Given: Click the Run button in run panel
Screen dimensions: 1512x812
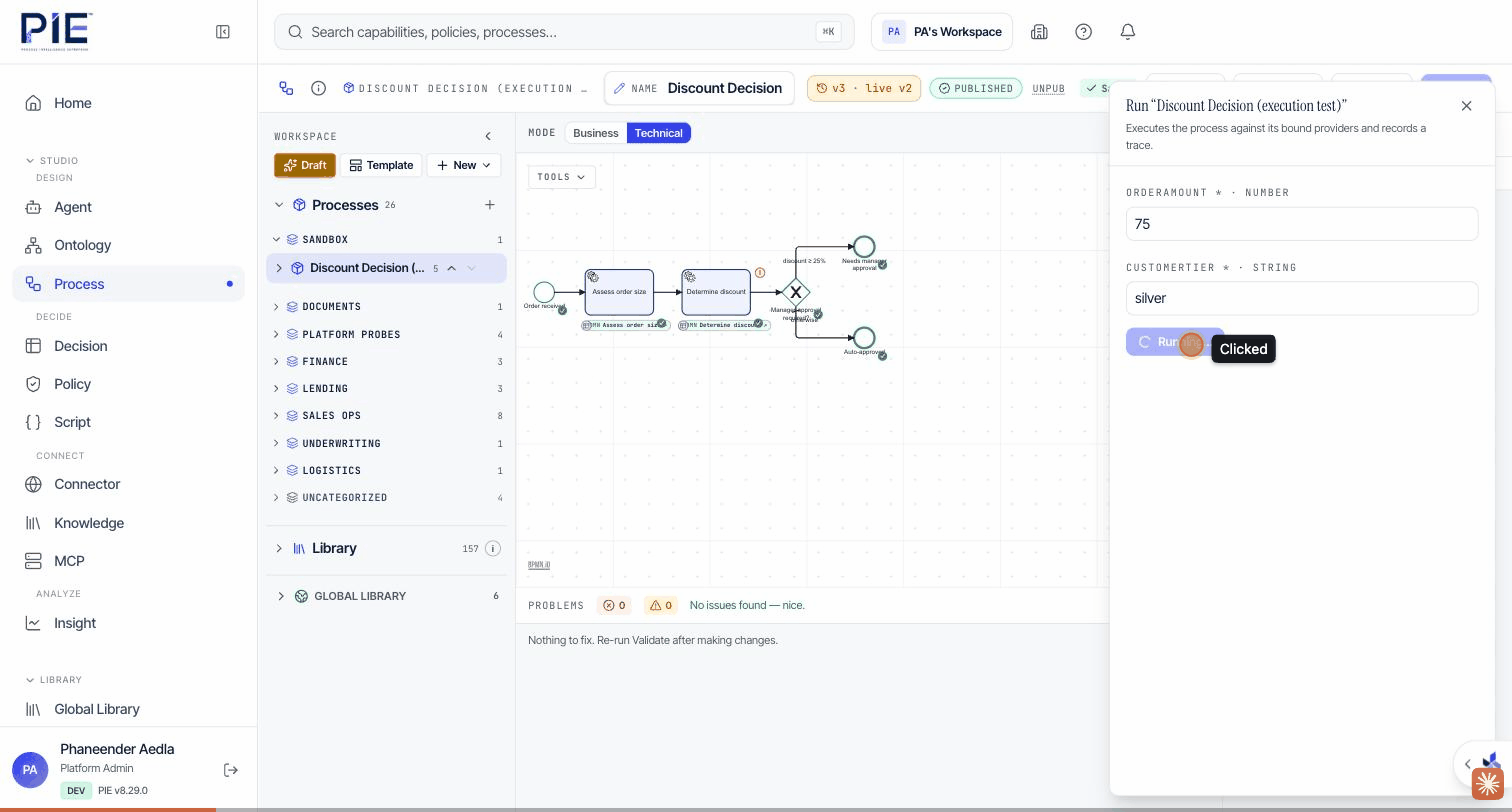Looking at the screenshot, I should pyautogui.click(x=1175, y=342).
